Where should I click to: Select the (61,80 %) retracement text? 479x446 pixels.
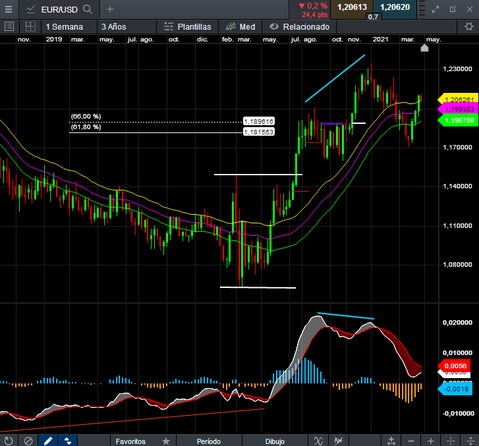tap(86, 127)
